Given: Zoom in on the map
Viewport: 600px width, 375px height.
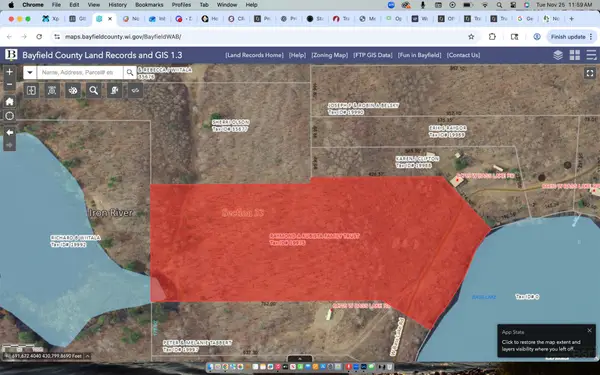Looking at the screenshot, I should click(x=10, y=72).
